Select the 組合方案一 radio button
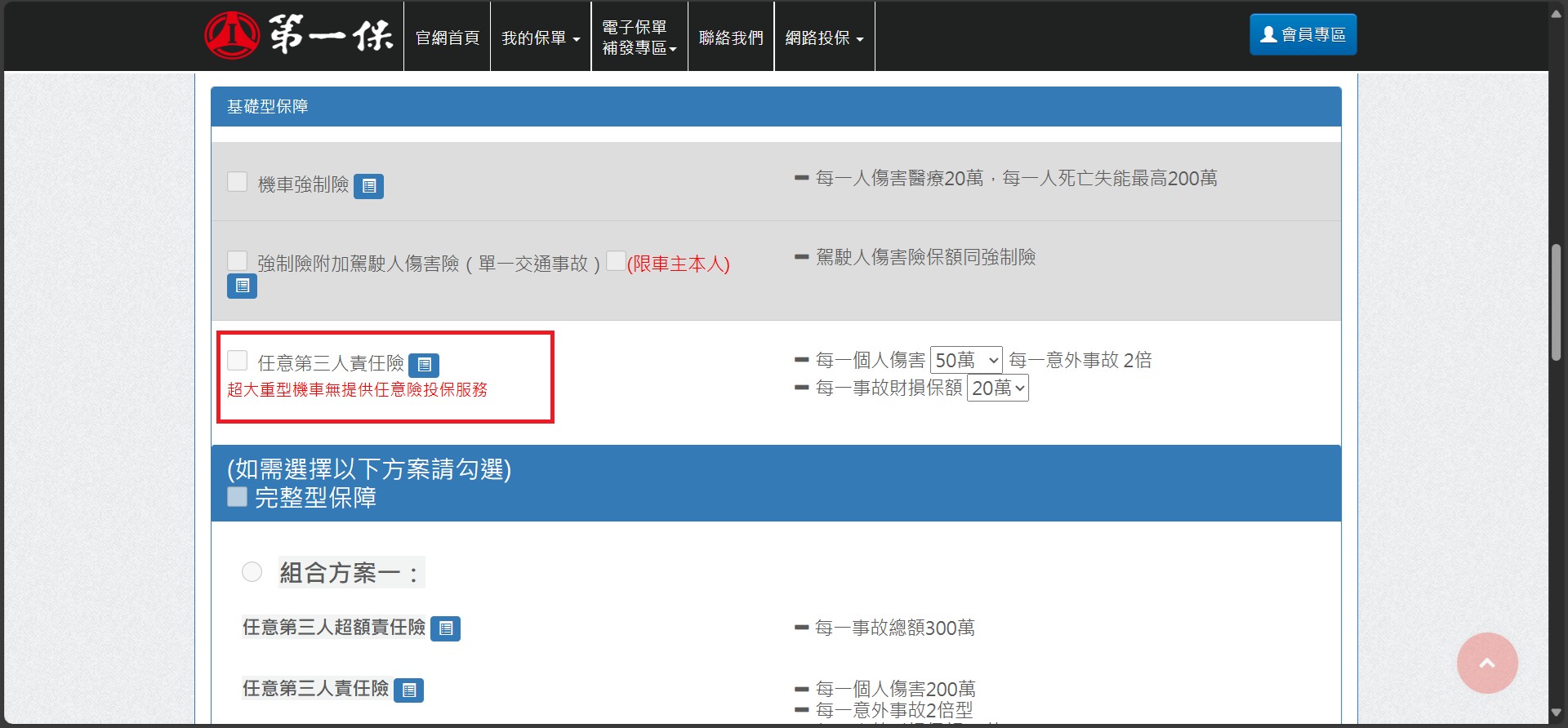Image resolution: width=1568 pixels, height=728 pixels. click(252, 571)
